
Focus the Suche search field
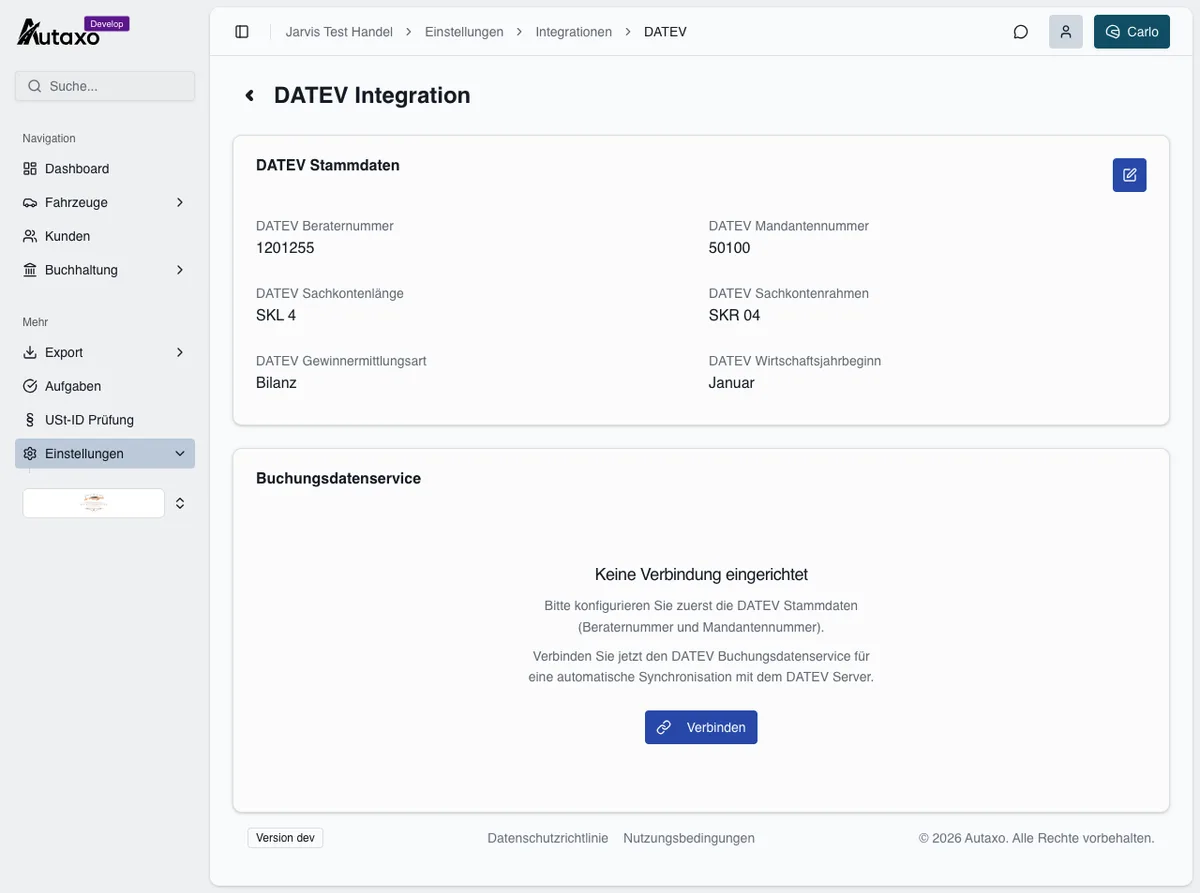[x=105, y=86]
